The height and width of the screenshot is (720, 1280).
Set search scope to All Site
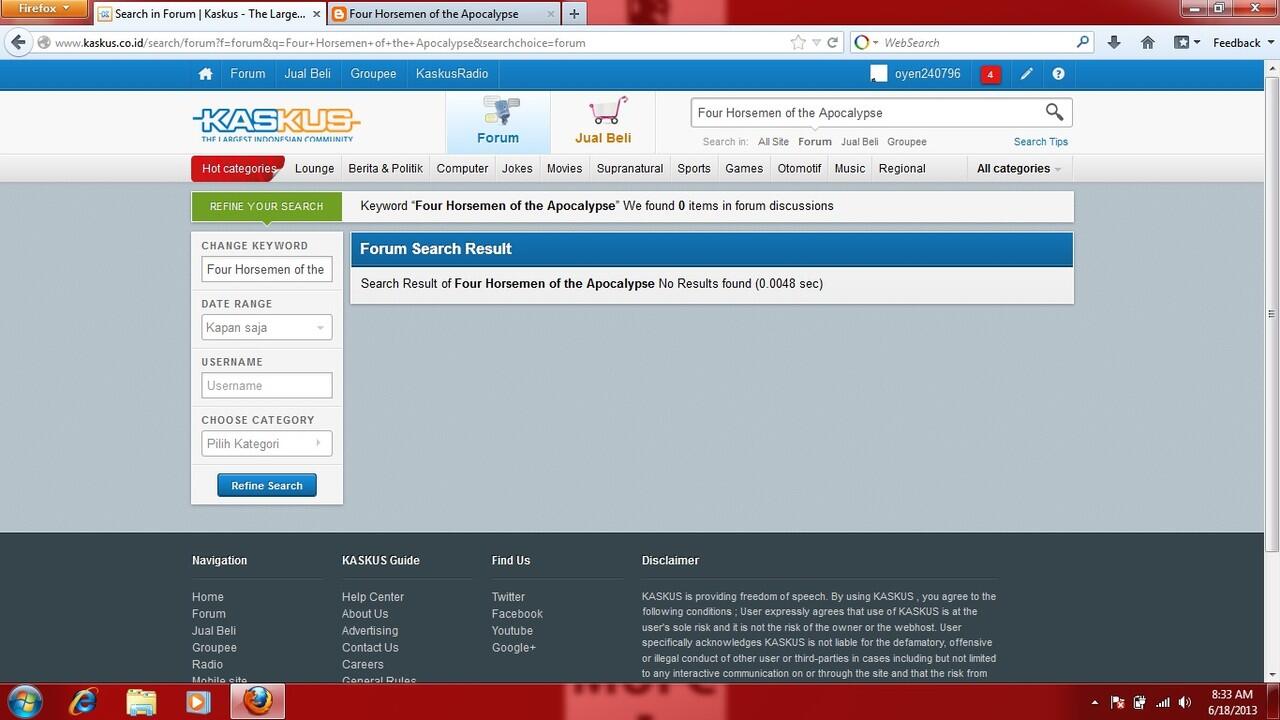click(773, 142)
